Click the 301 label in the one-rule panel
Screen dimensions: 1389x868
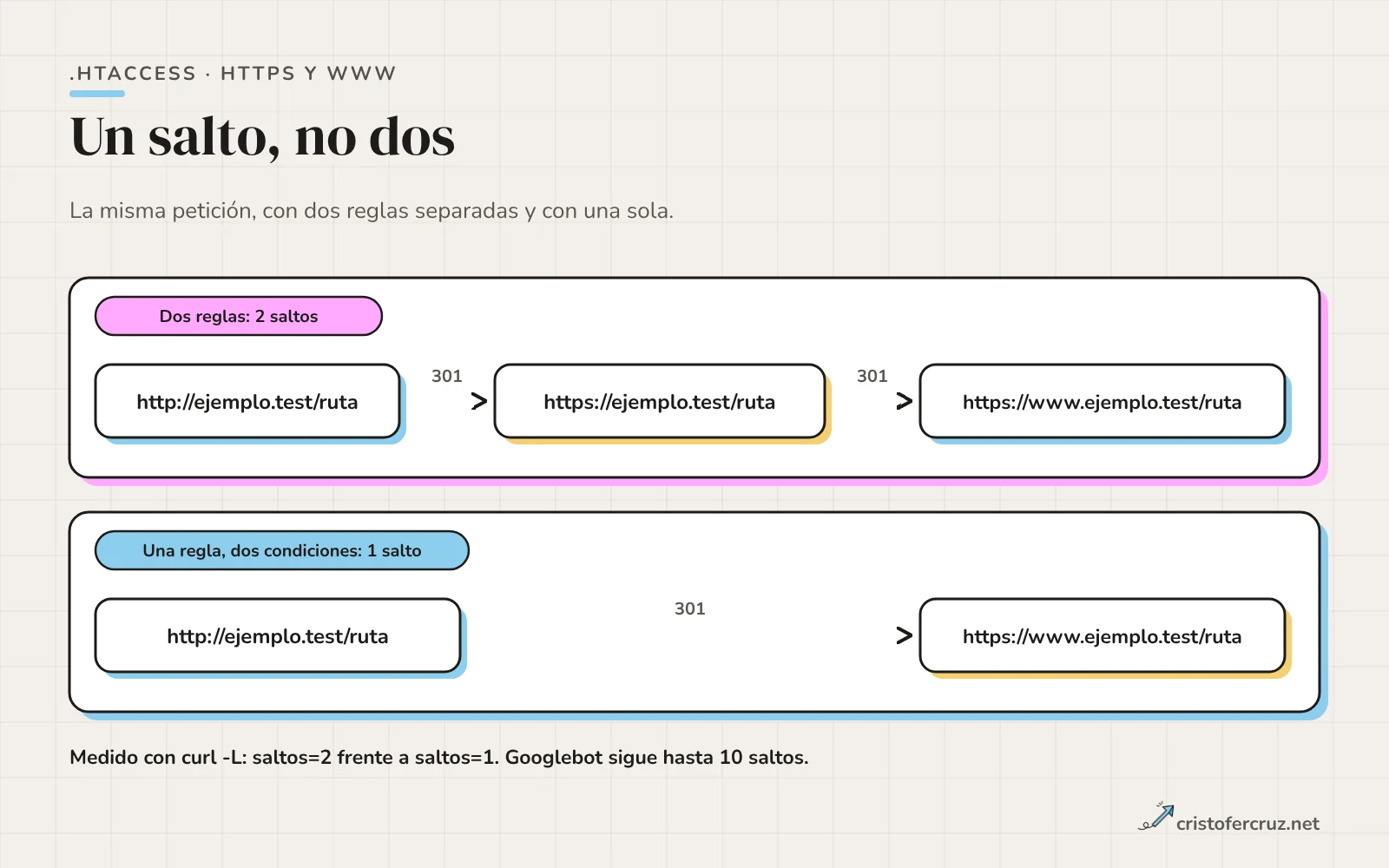pyautogui.click(x=690, y=608)
